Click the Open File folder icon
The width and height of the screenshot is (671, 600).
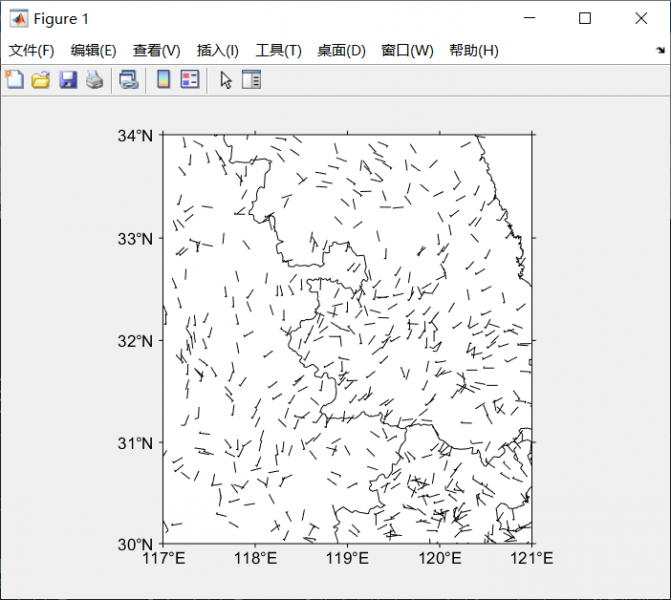click(x=41, y=80)
